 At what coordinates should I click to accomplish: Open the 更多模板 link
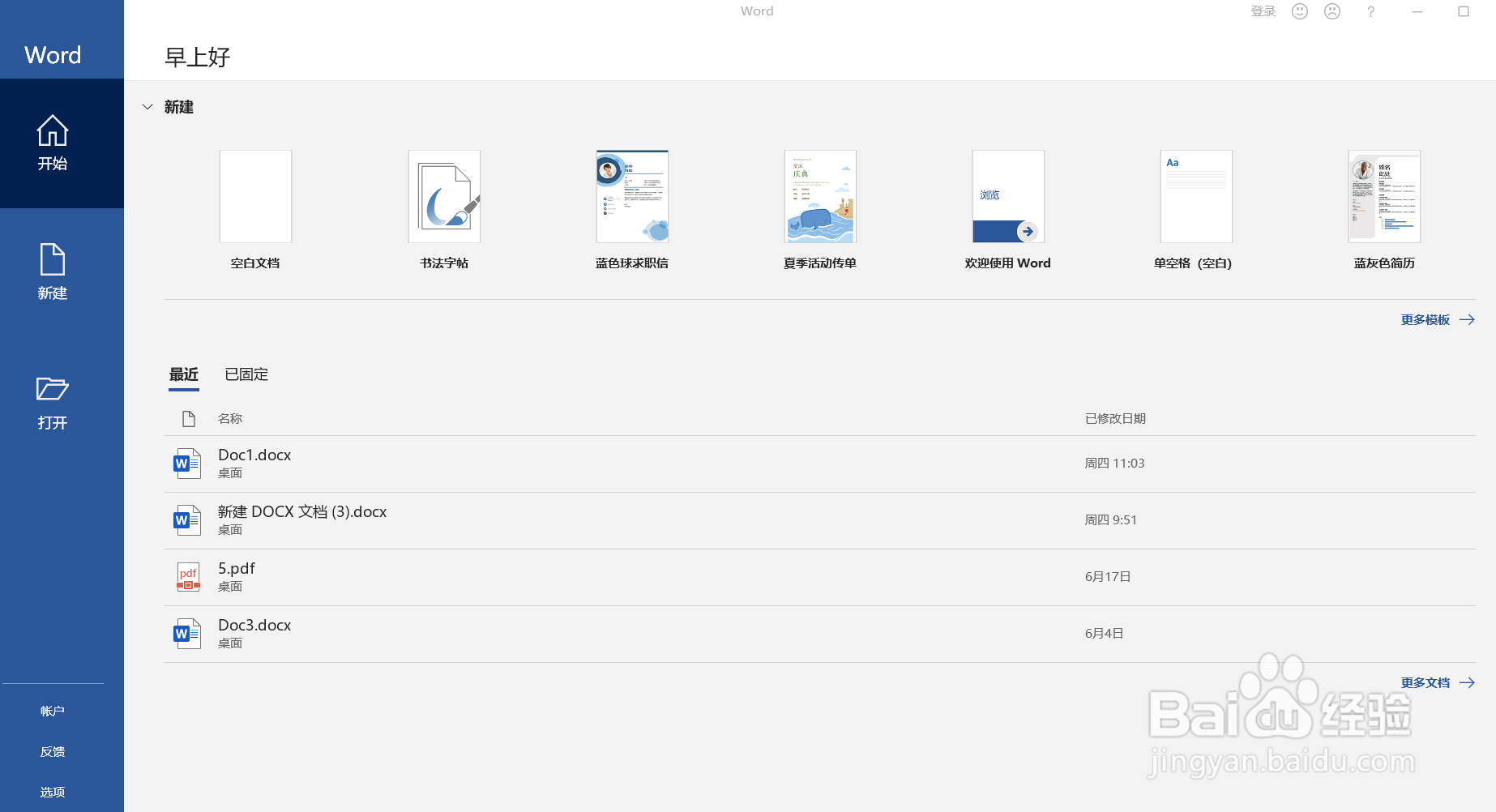tap(1425, 320)
